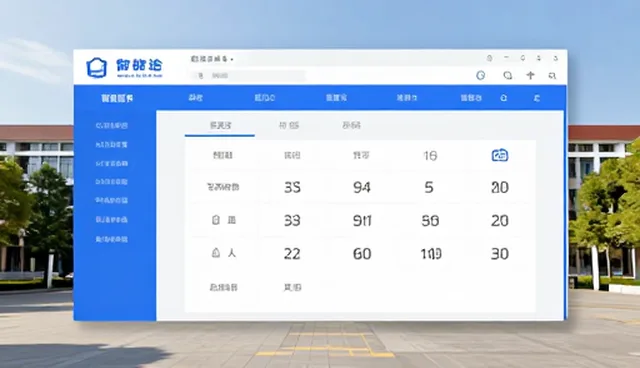Click the single-digit "5" table cell
The height and width of the screenshot is (368, 640).
coord(429,188)
